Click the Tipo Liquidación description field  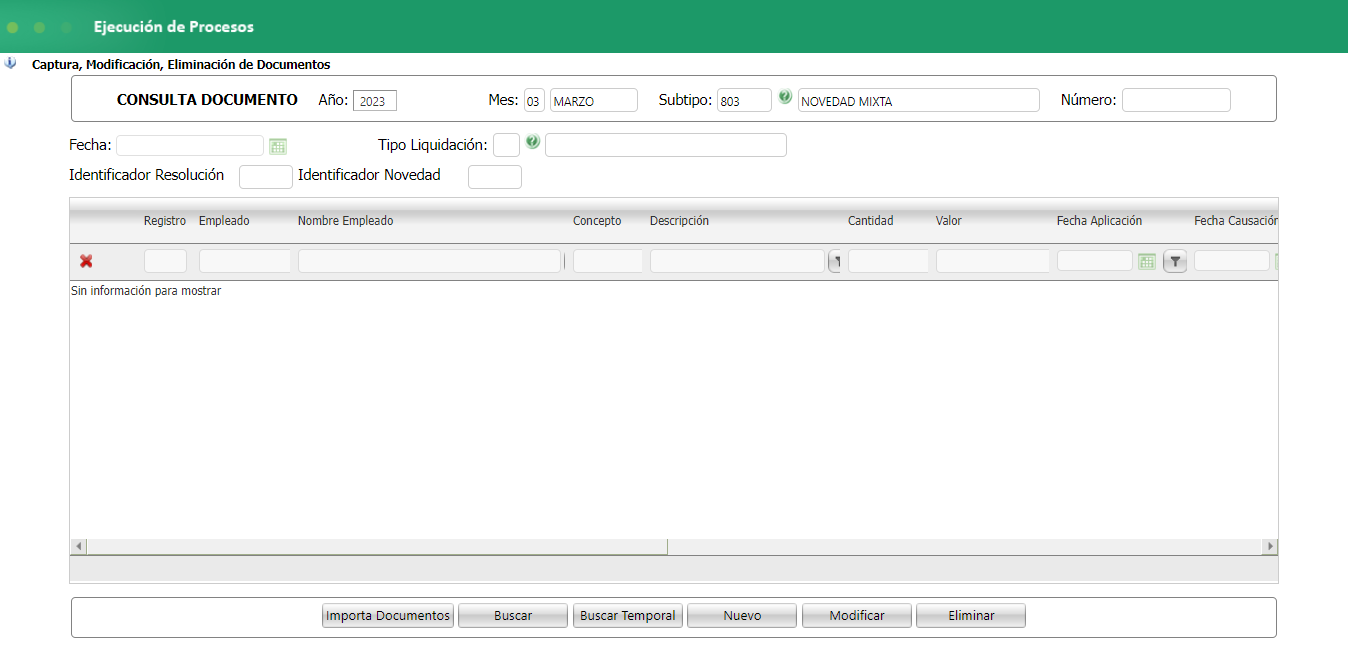click(x=666, y=145)
